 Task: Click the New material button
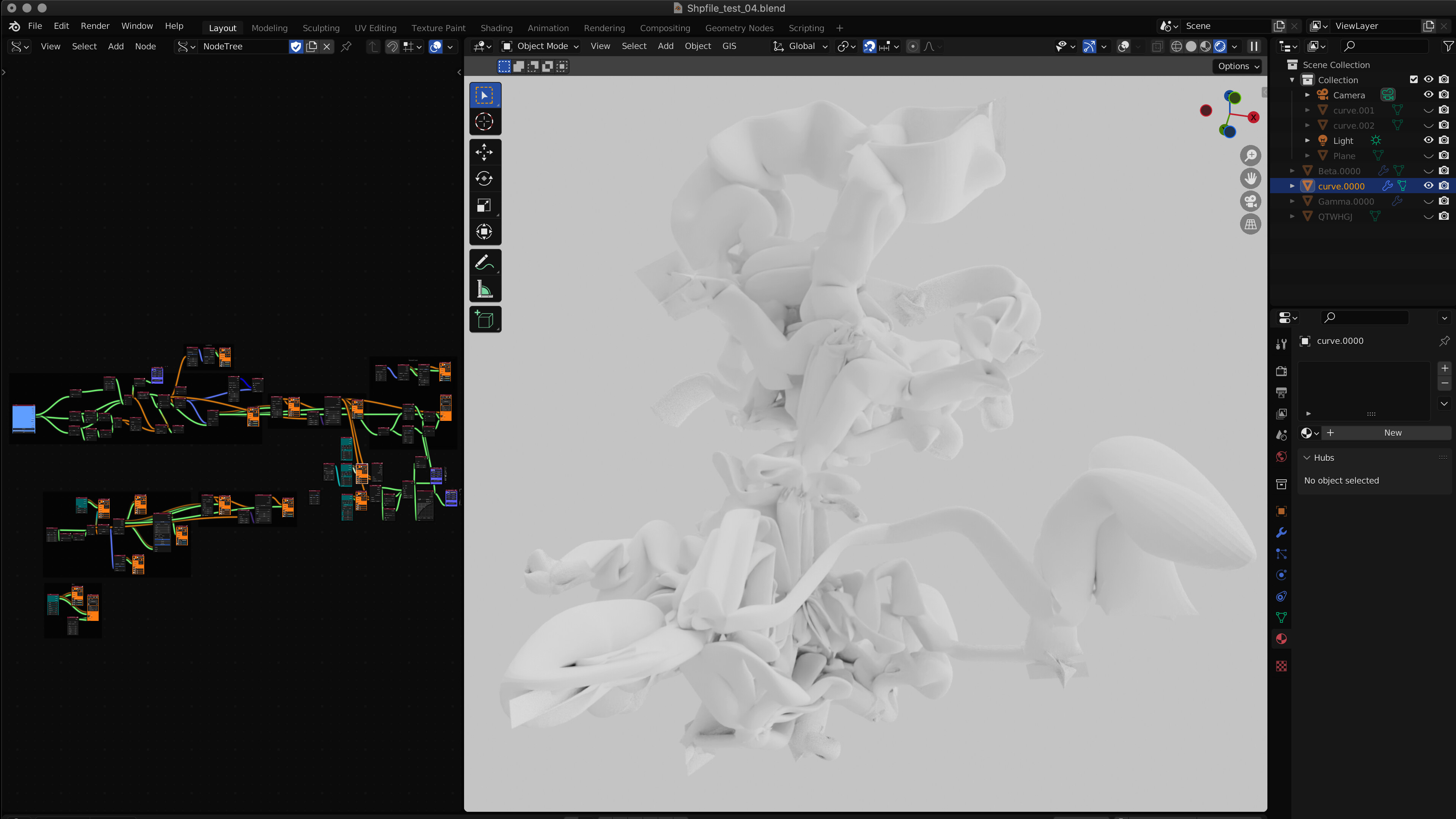click(1392, 433)
